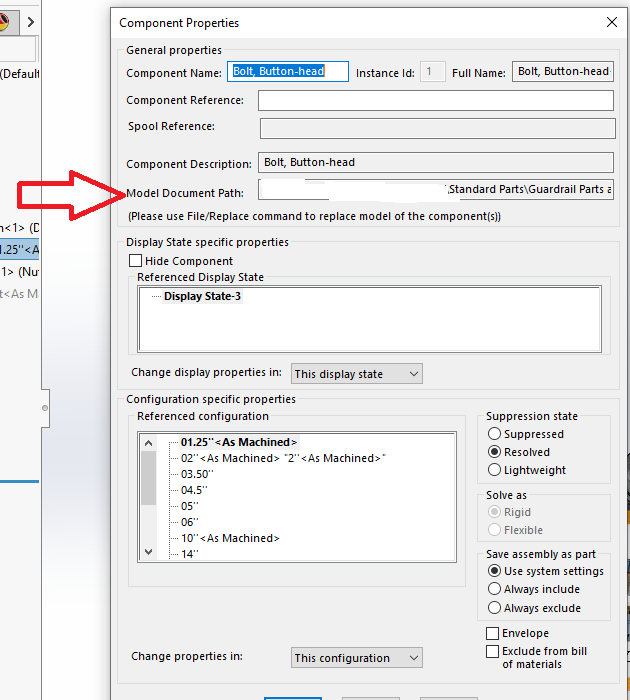Enable the Envelope checkbox
Viewport: 630px width, 700px height.
(492, 633)
